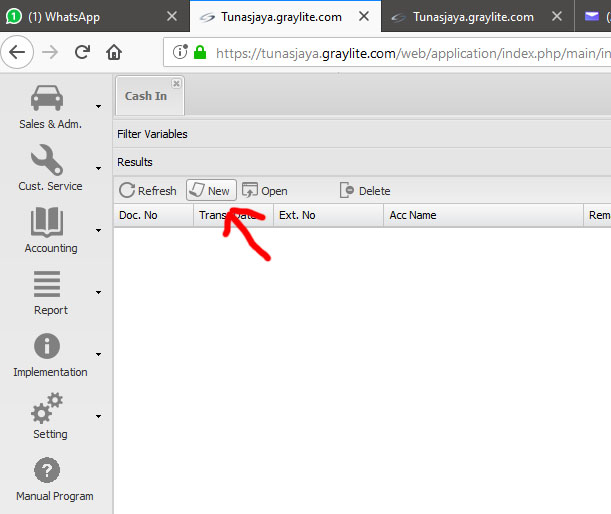The width and height of the screenshot is (611, 514).
Task: Reload the page with browser refresh
Action: [x=82, y=52]
